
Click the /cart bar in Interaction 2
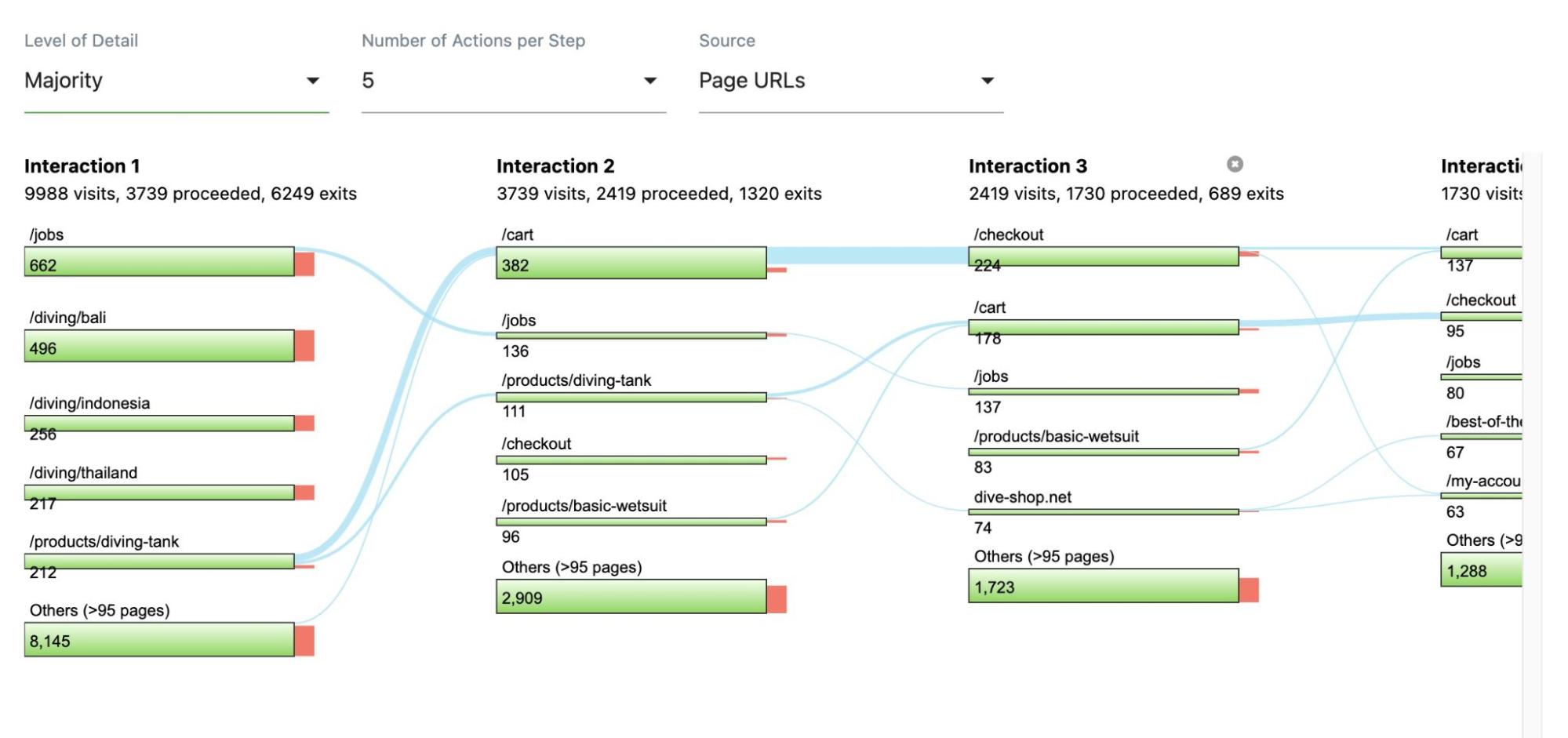(631, 264)
